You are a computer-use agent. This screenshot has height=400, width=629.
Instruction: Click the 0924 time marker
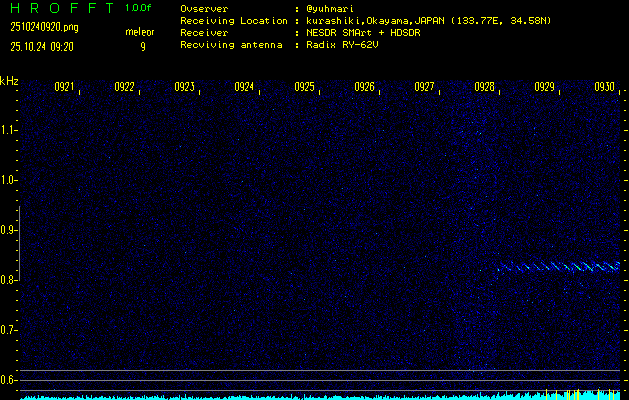tap(244, 87)
